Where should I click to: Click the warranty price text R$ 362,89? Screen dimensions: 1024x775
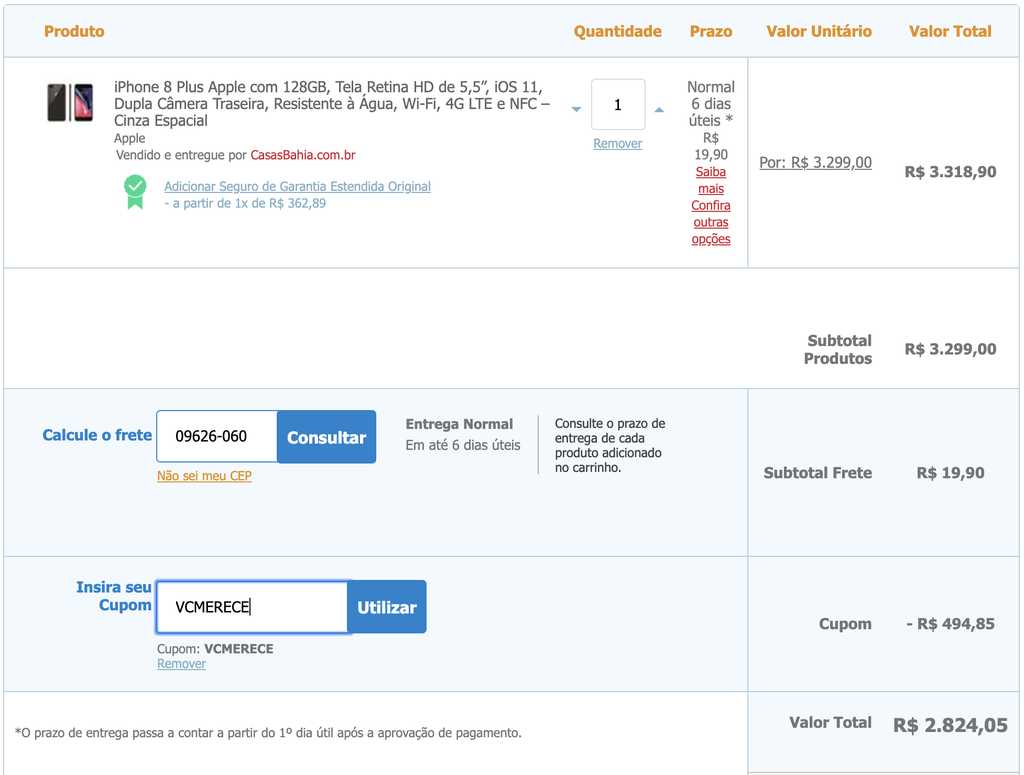click(x=297, y=204)
